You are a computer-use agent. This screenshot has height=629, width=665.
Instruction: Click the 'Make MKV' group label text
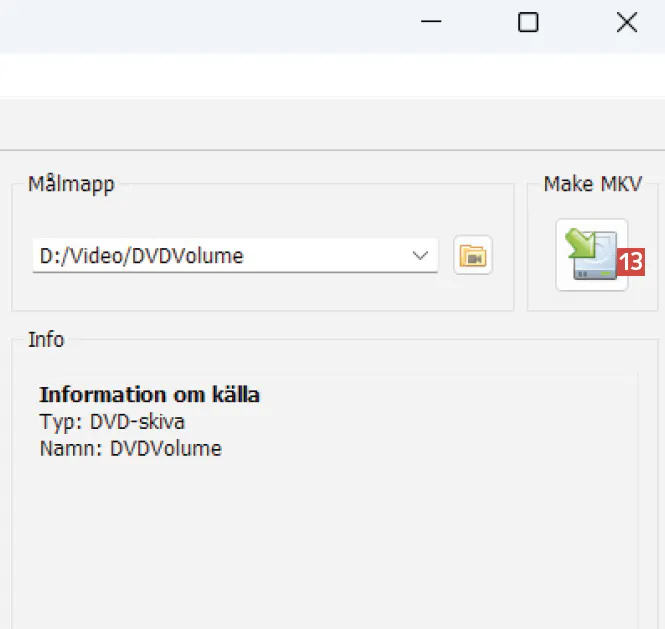593,184
